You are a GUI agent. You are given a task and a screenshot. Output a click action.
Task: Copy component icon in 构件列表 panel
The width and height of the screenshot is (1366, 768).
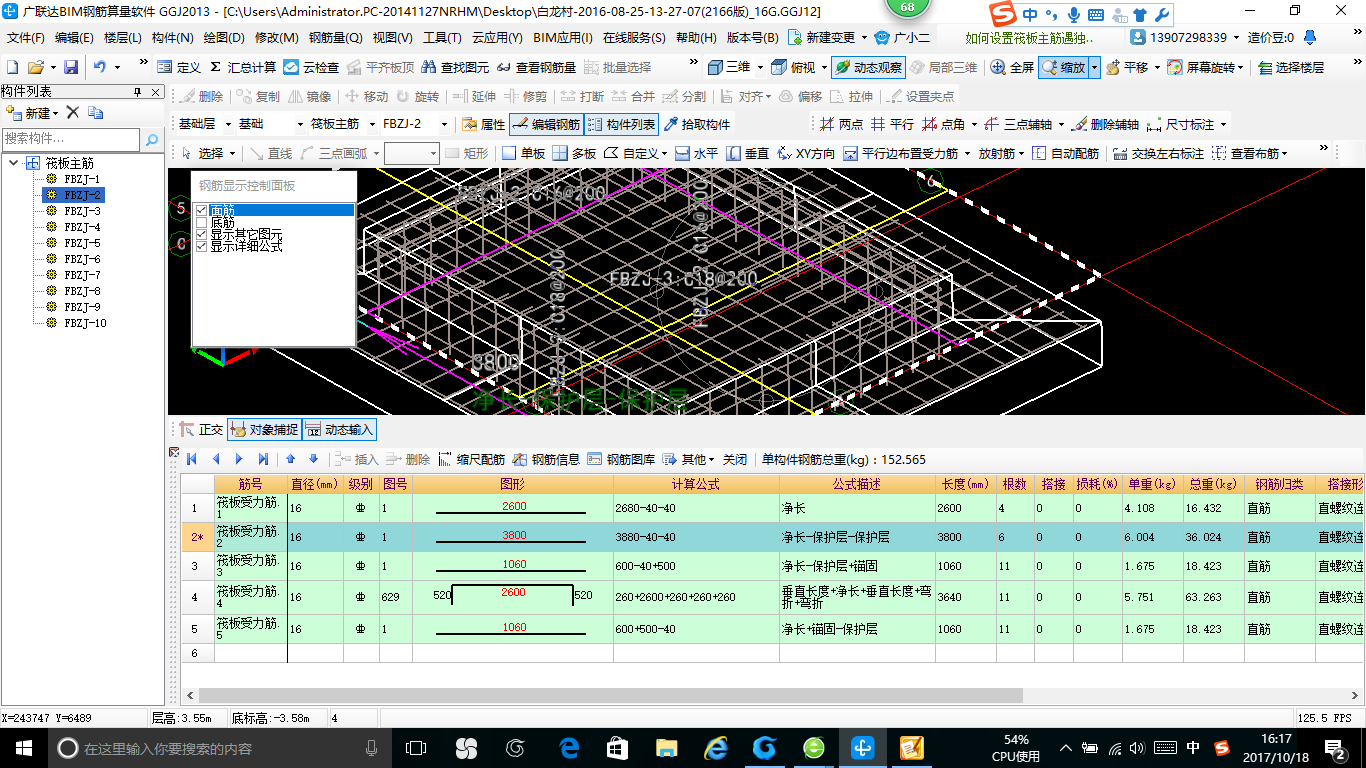(95, 113)
